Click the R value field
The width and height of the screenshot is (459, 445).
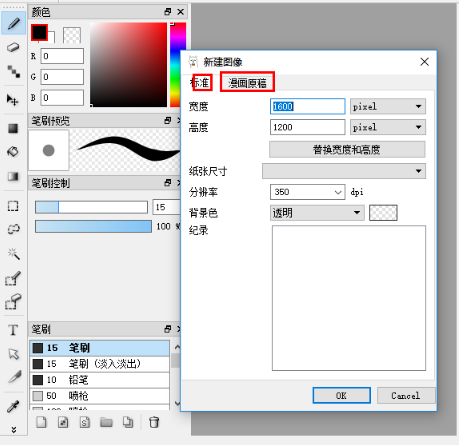coord(62,56)
